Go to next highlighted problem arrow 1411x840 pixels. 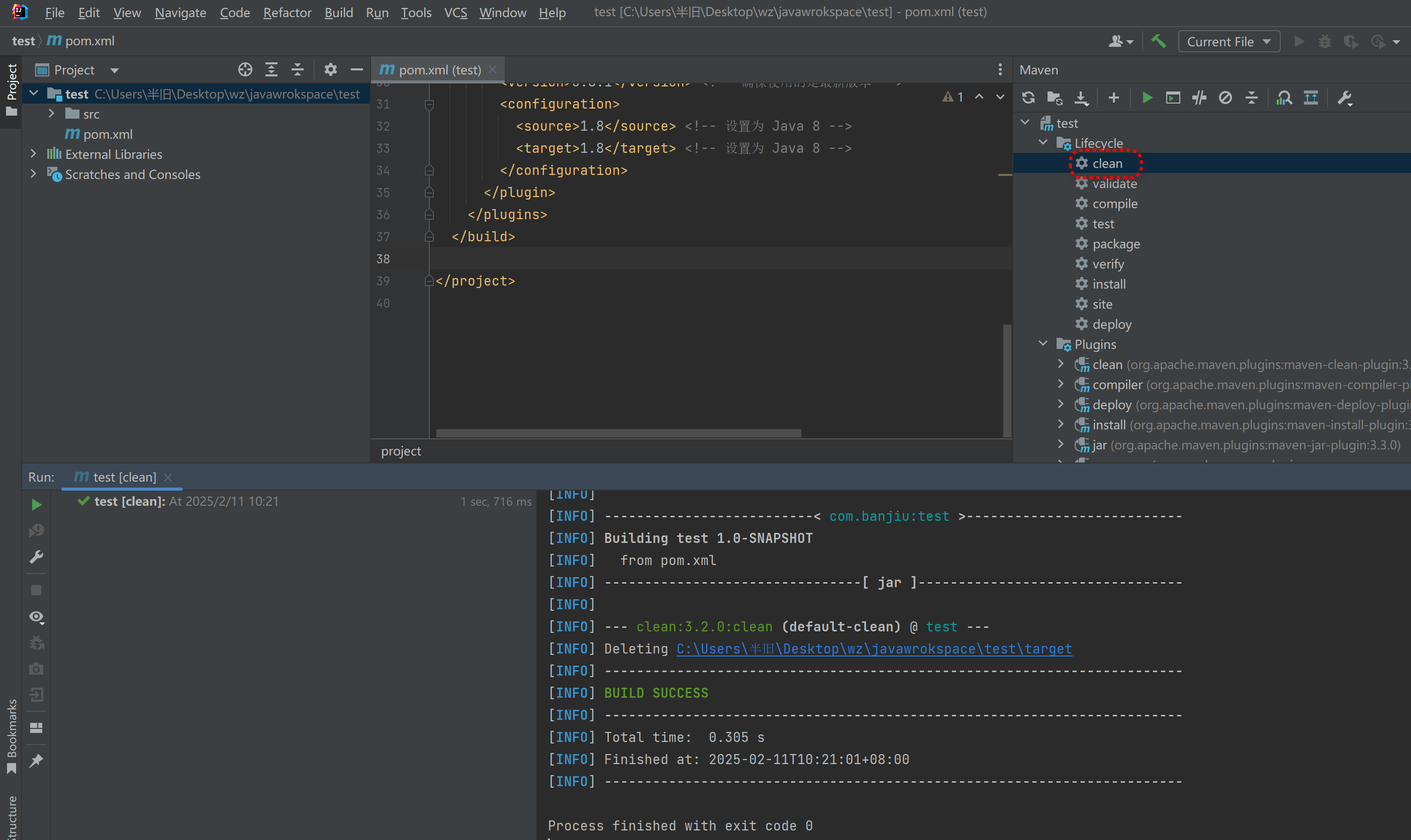[x=1000, y=97]
